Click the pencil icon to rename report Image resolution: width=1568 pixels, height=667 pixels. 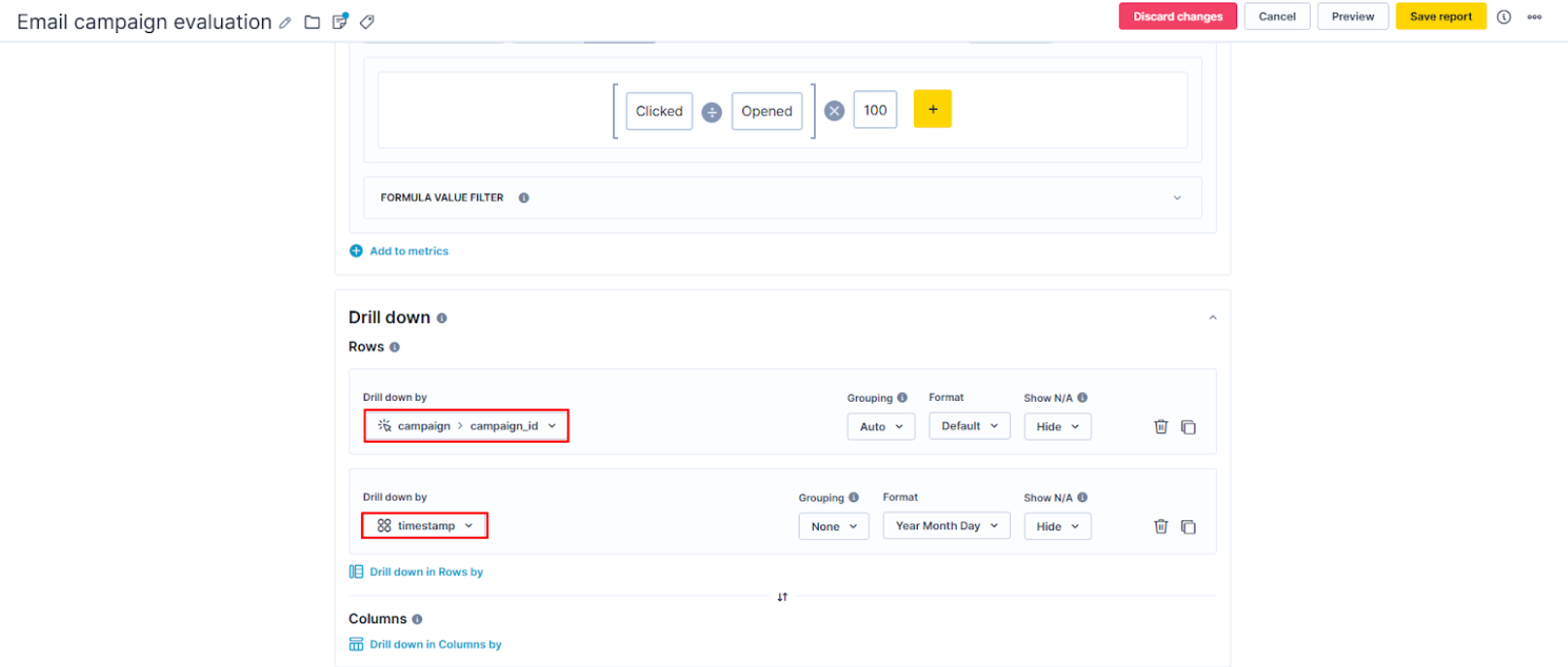tap(285, 22)
